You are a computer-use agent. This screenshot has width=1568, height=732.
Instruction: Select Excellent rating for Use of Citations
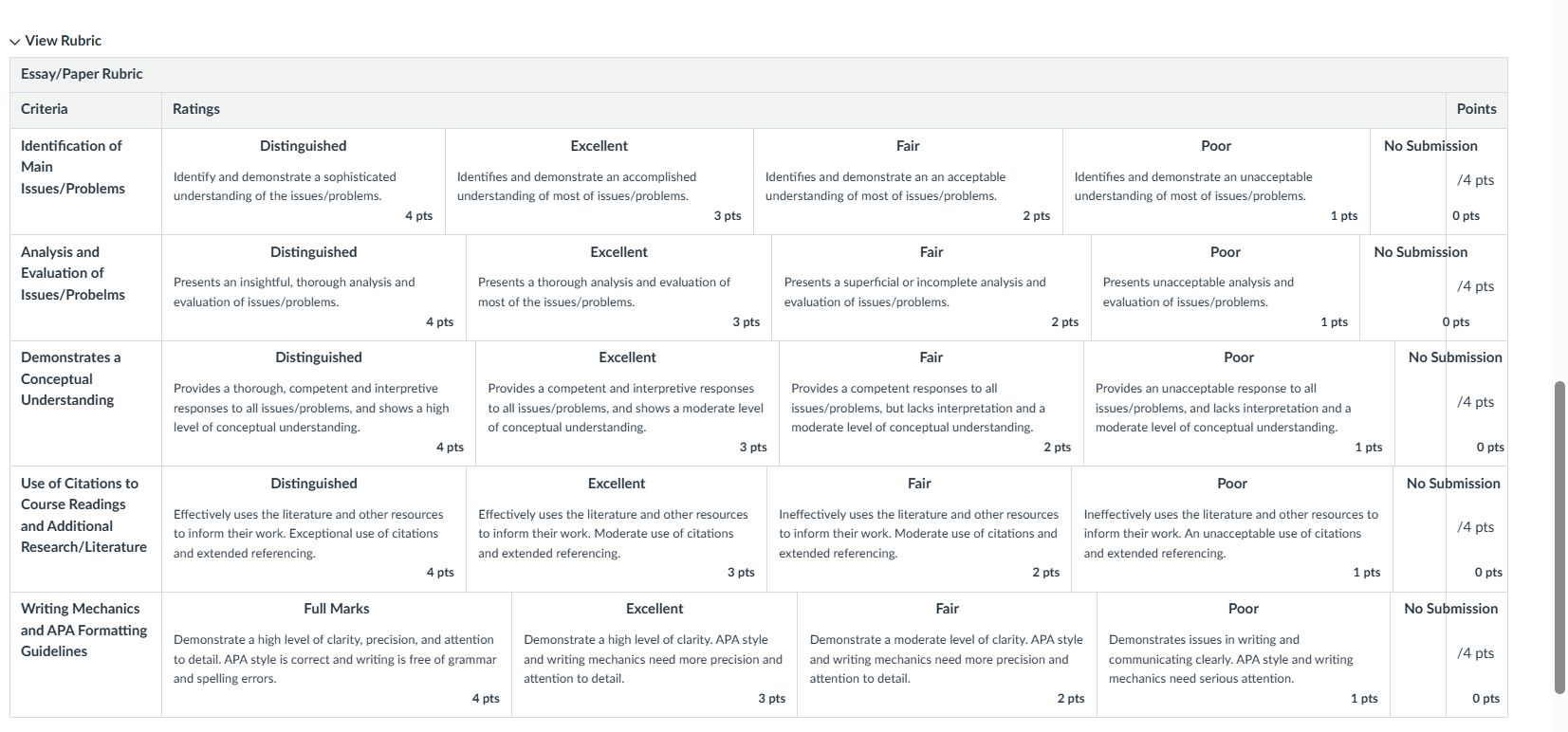coord(617,528)
